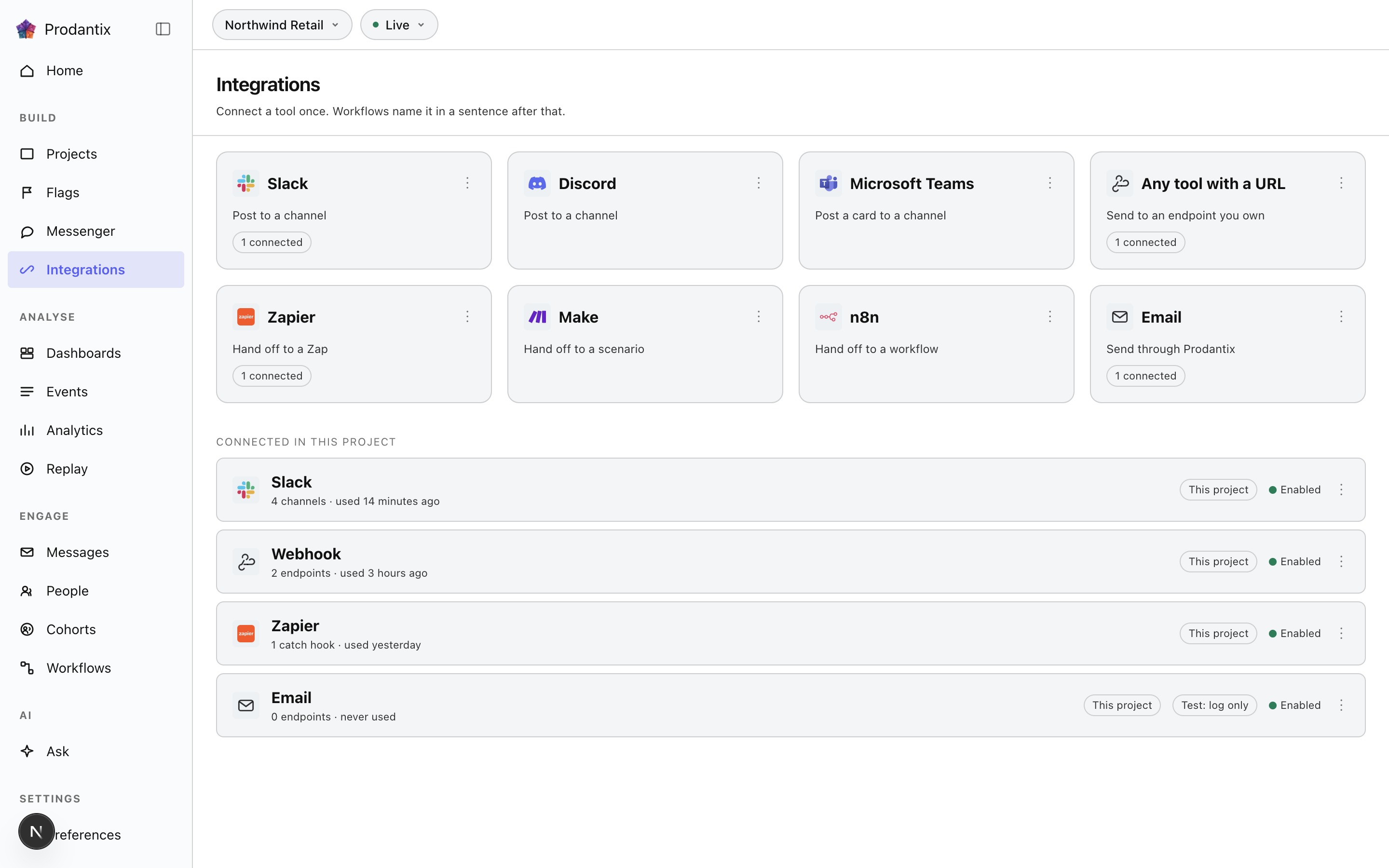Click Zapier icon in connected list
This screenshot has width=1389, height=868.
point(245,633)
